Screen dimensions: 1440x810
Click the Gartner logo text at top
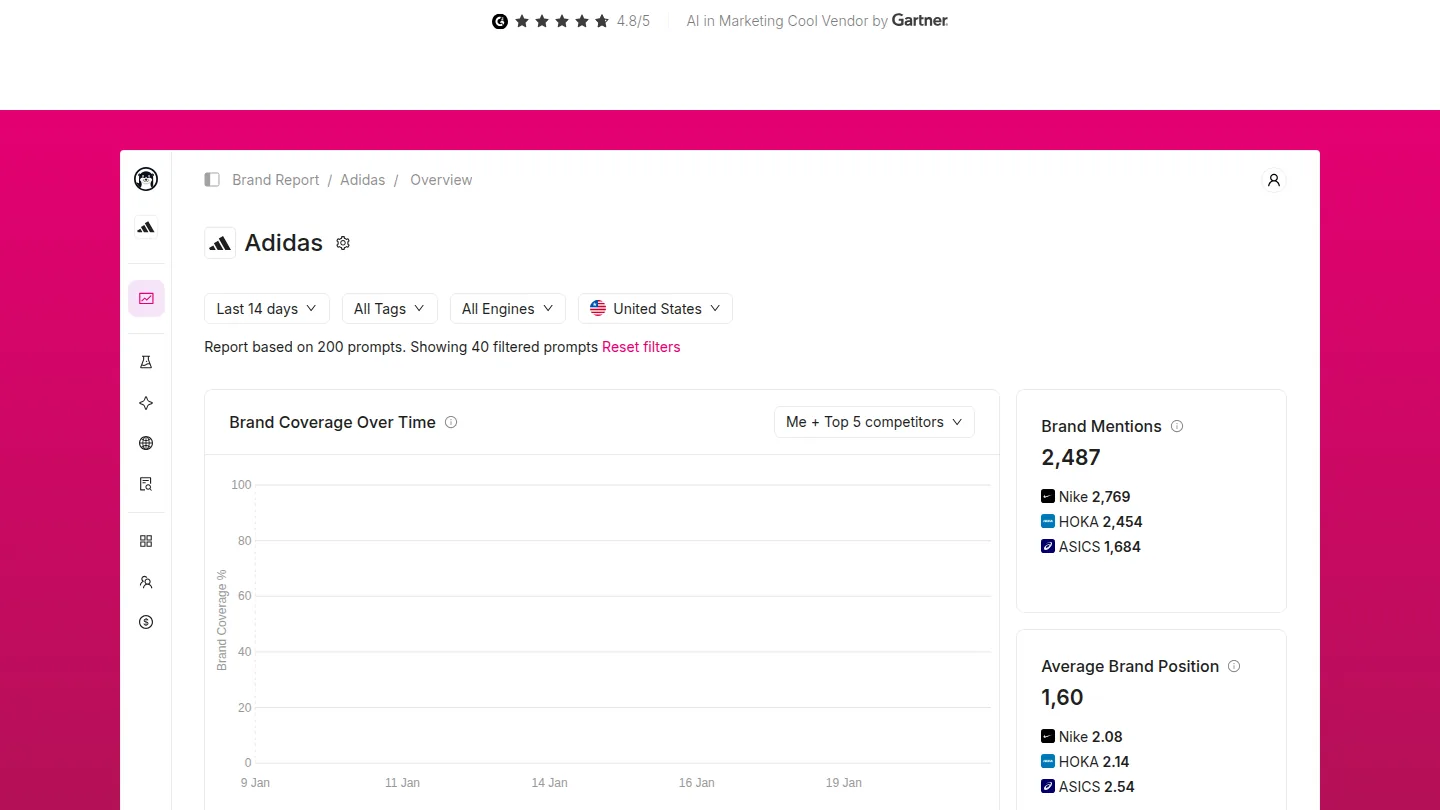920,20
